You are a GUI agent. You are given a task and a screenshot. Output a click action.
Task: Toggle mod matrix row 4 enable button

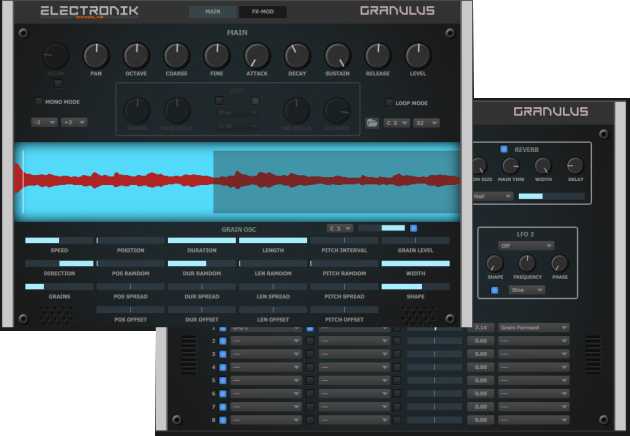(x=223, y=367)
